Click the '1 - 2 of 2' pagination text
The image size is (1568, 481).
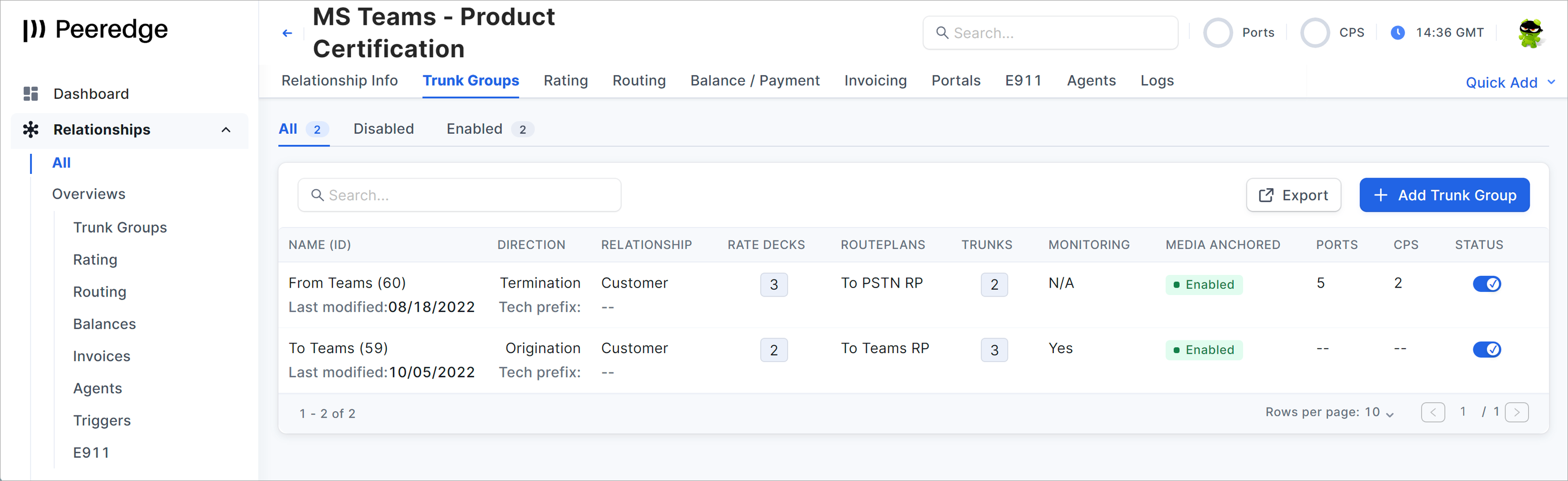tap(327, 413)
